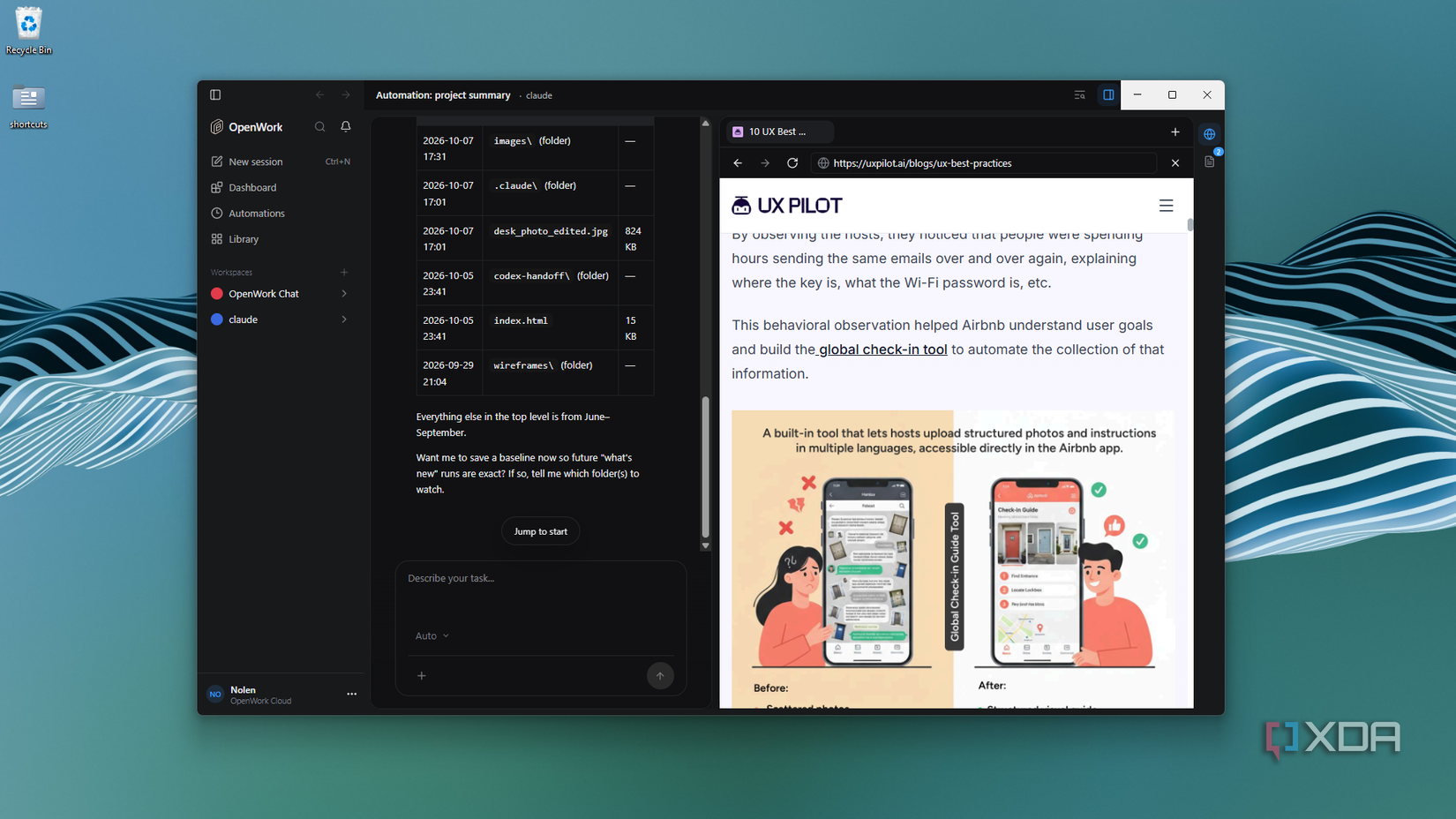Expand the claude workspace
Image resolution: width=1456 pixels, height=819 pixels.
tap(344, 319)
